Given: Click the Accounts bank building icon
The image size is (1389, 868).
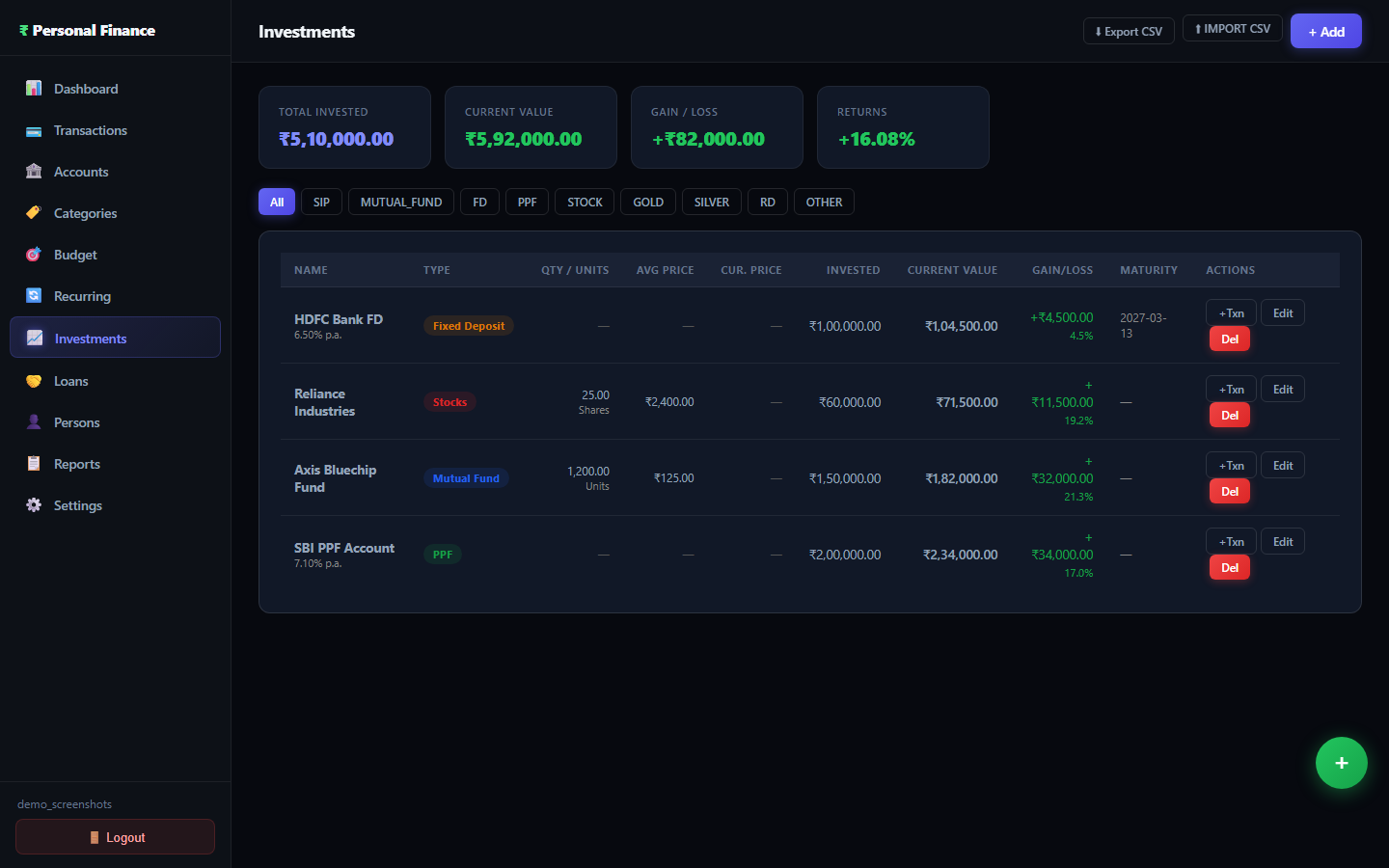Looking at the screenshot, I should [34, 172].
